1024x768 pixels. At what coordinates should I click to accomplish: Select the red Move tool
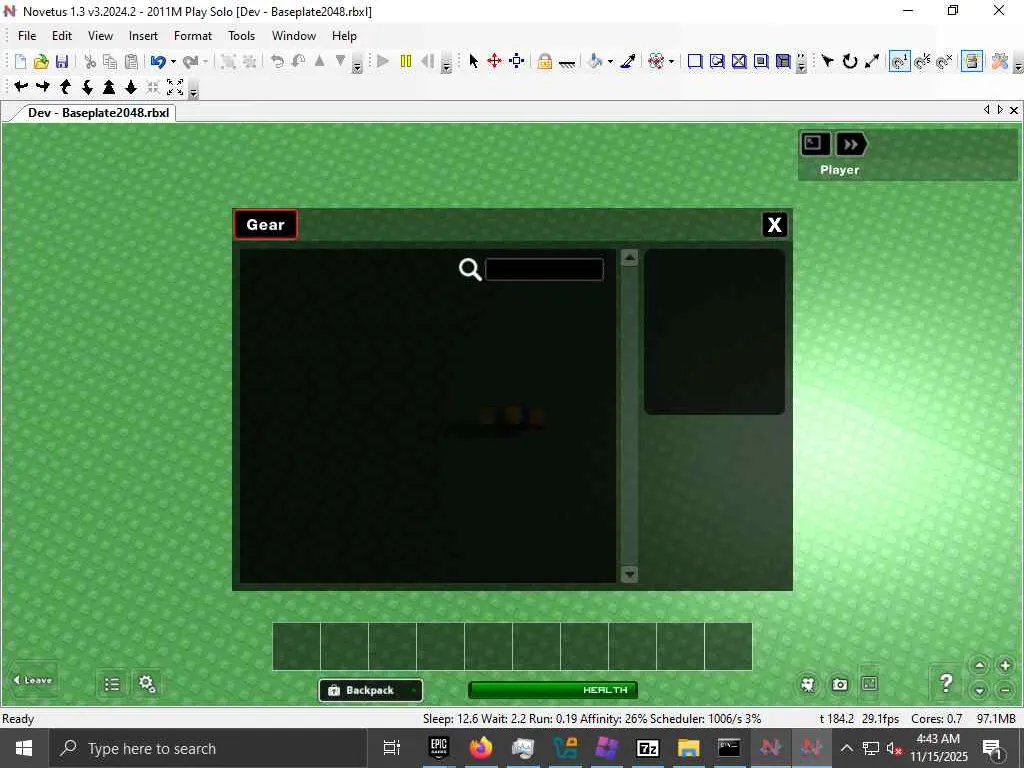[494, 61]
